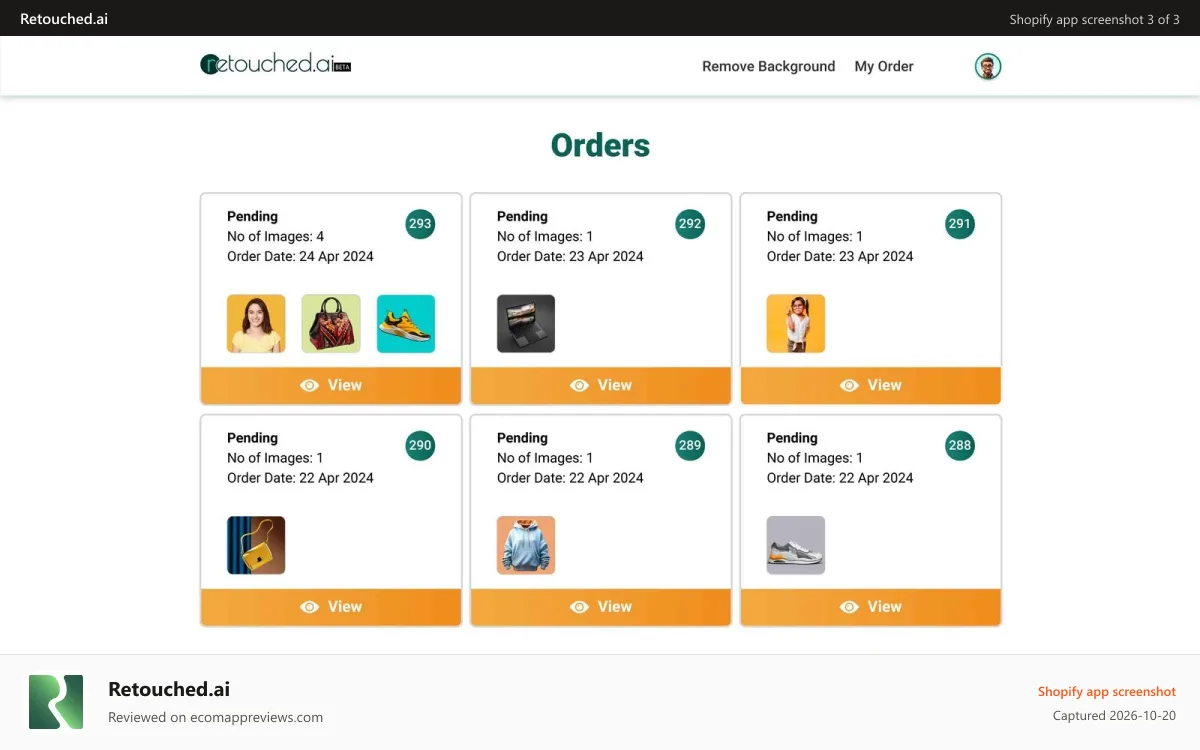Screen dimensions: 1200x750
Task: View order 289 details
Action: click(x=601, y=607)
